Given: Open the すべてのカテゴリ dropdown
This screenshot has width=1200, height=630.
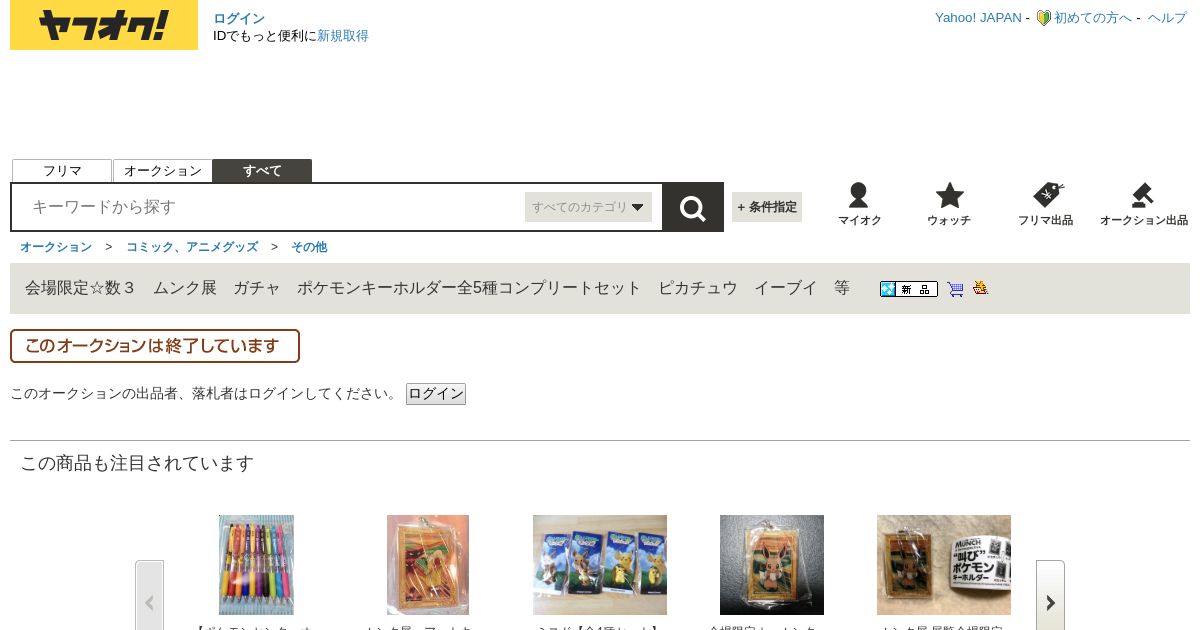Looking at the screenshot, I should click(x=588, y=207).
